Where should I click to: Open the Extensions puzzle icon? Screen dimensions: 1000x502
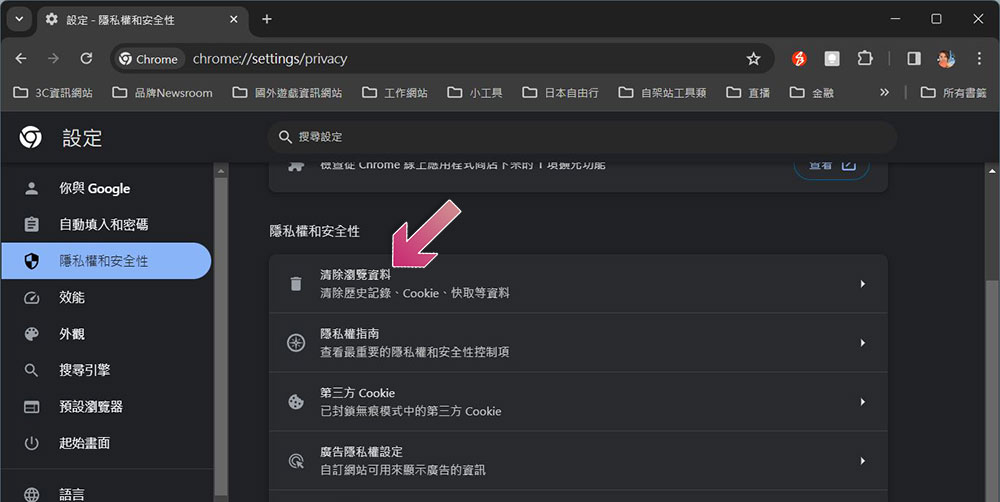[x=865, y=59]
